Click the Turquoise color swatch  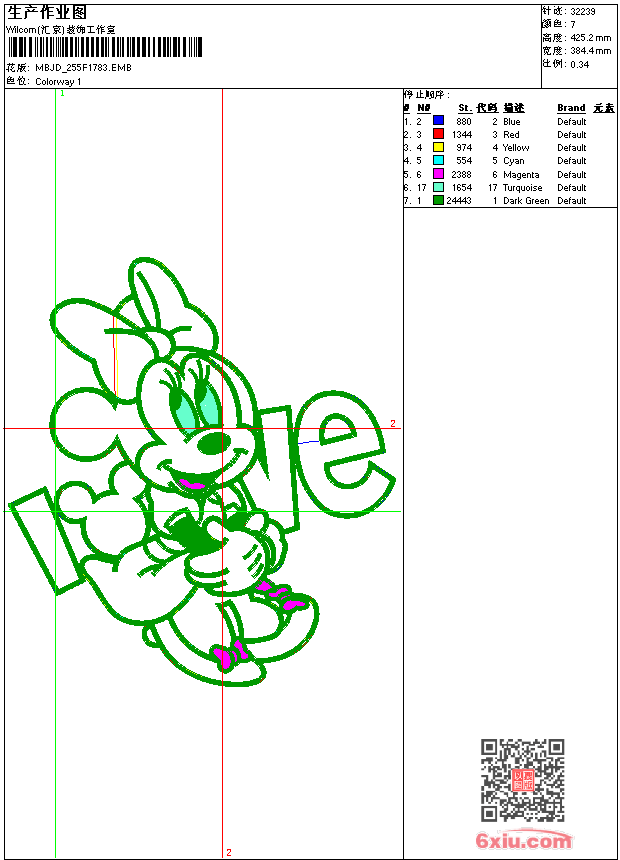click(438, 187)
